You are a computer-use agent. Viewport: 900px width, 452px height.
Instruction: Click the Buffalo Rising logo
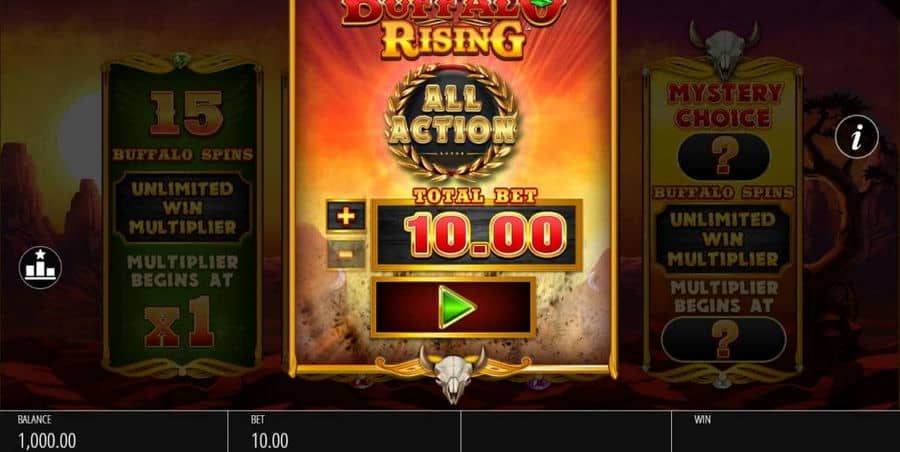453,28
